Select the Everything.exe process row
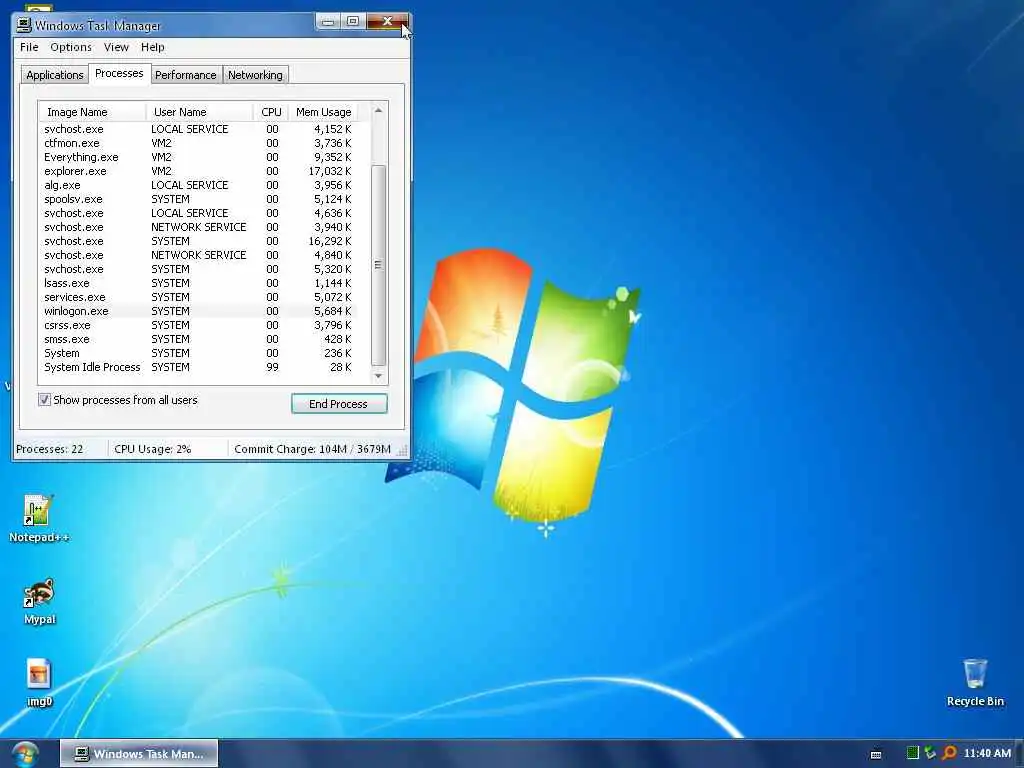This screenshot has height=768, width=1024. pos(198,157)
